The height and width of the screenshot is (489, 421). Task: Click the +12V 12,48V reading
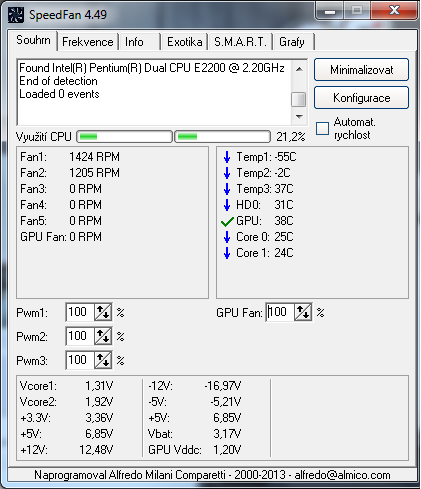[66, 450]
